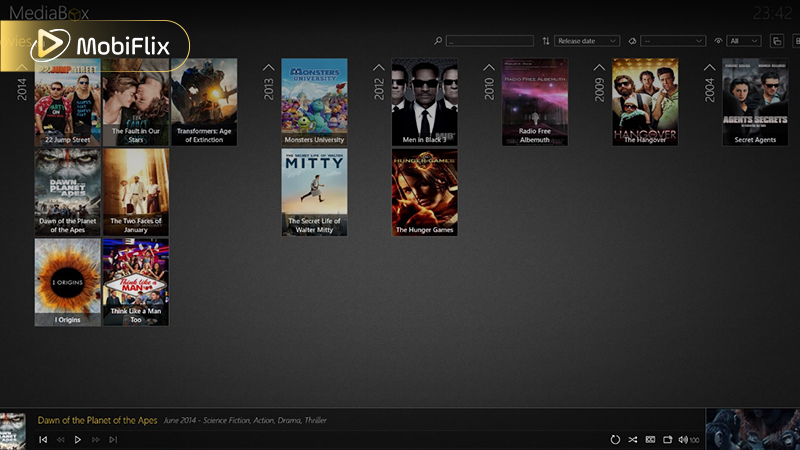Select The Fault in Our Stars poster
This screenshot has width=800, height=450.
pyautogui.click(x=136, y=102)
